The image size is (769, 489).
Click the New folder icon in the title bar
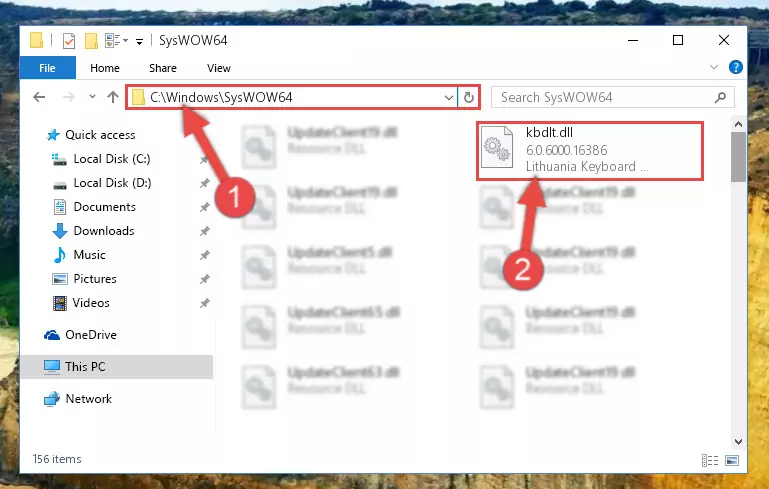(x=91, y=41)
